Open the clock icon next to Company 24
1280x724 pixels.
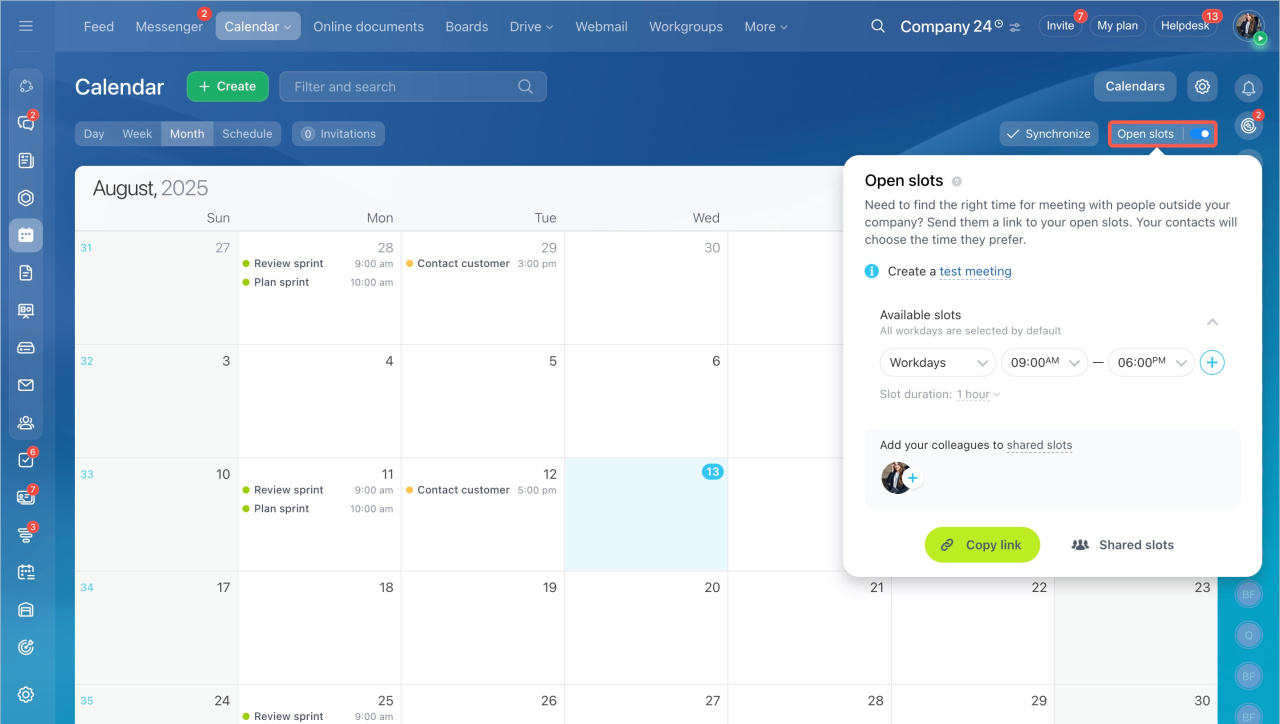999,23
